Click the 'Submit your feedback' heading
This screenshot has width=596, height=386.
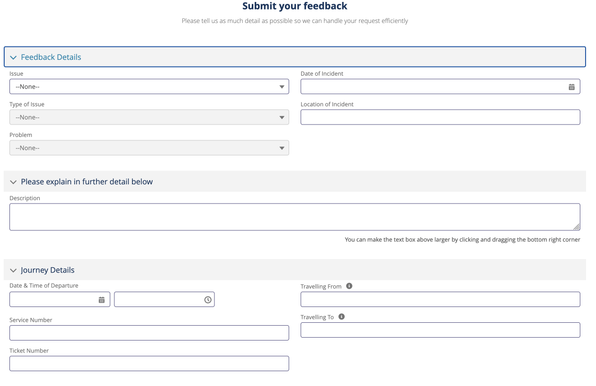point(295,6)
